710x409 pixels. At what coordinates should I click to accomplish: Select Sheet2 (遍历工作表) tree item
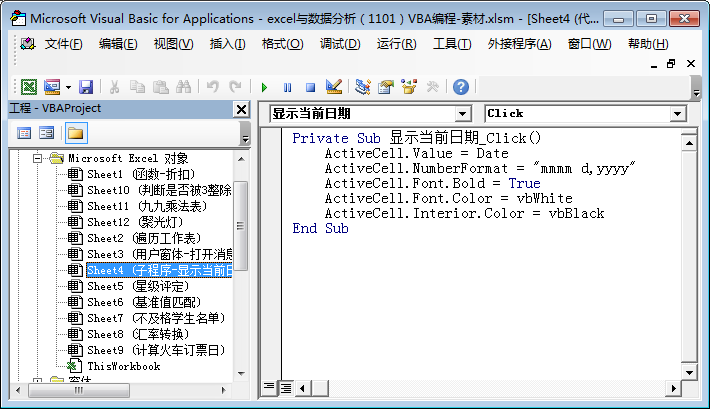(x=144, y=238)
